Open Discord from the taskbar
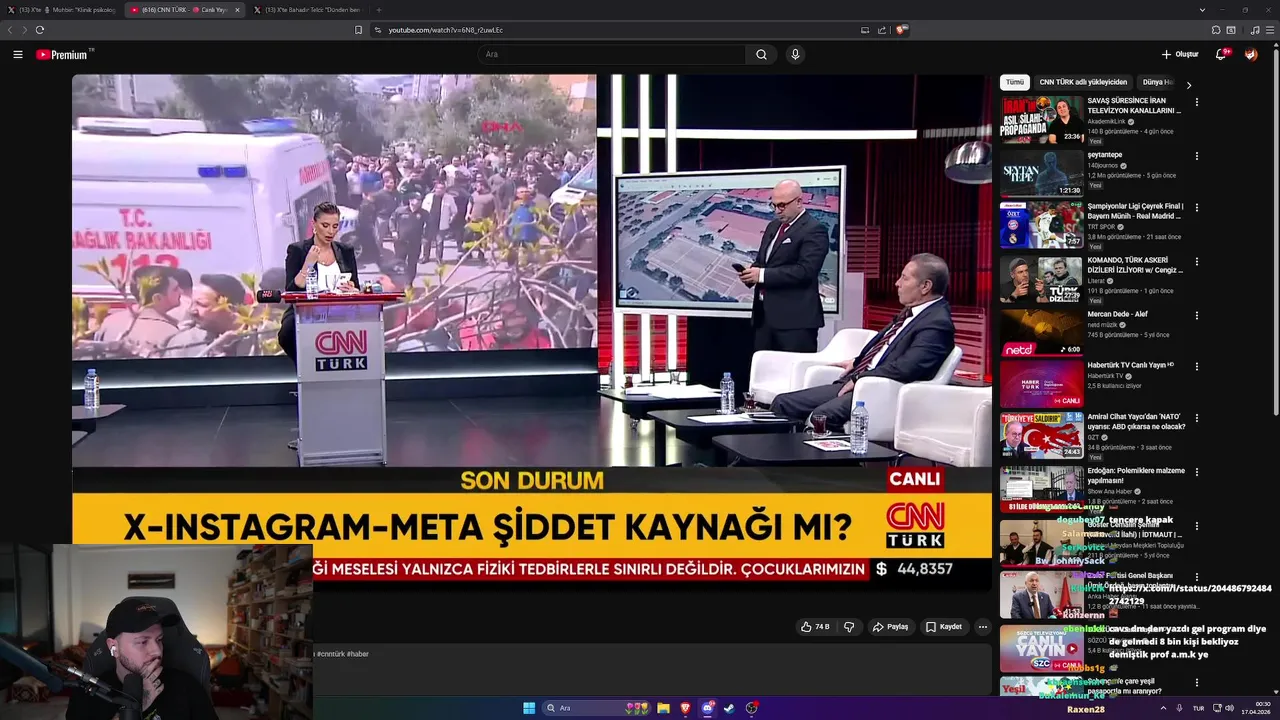The width and height of the screenshot is (1280, 720). point(708,708)
